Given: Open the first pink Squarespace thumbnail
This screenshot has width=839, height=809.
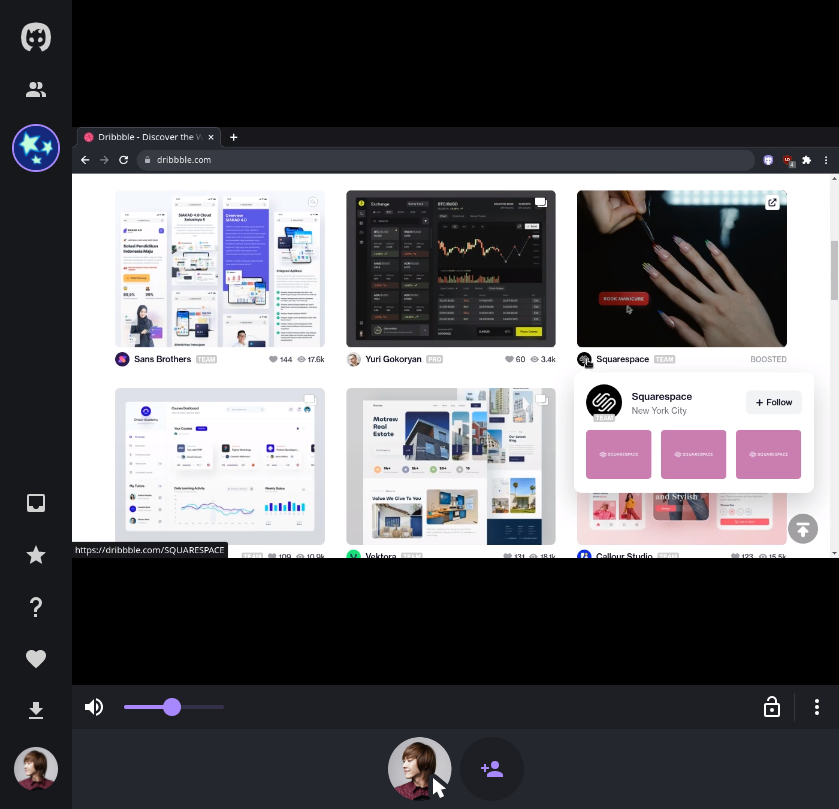Looking at the screenshot, I should [x=619, y=454].
